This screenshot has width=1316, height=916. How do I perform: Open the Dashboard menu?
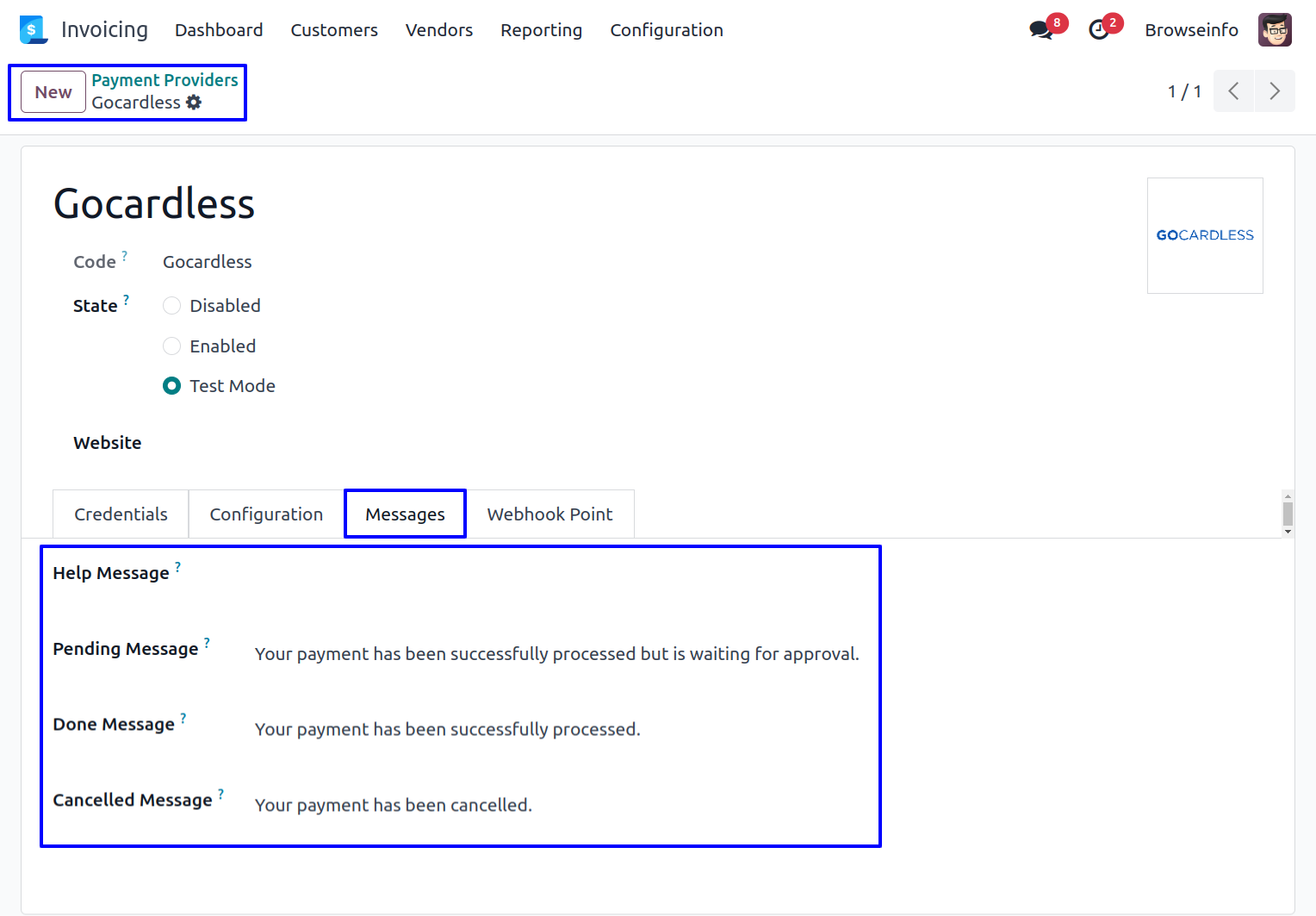pyautogui.click(x=219, y=30)
